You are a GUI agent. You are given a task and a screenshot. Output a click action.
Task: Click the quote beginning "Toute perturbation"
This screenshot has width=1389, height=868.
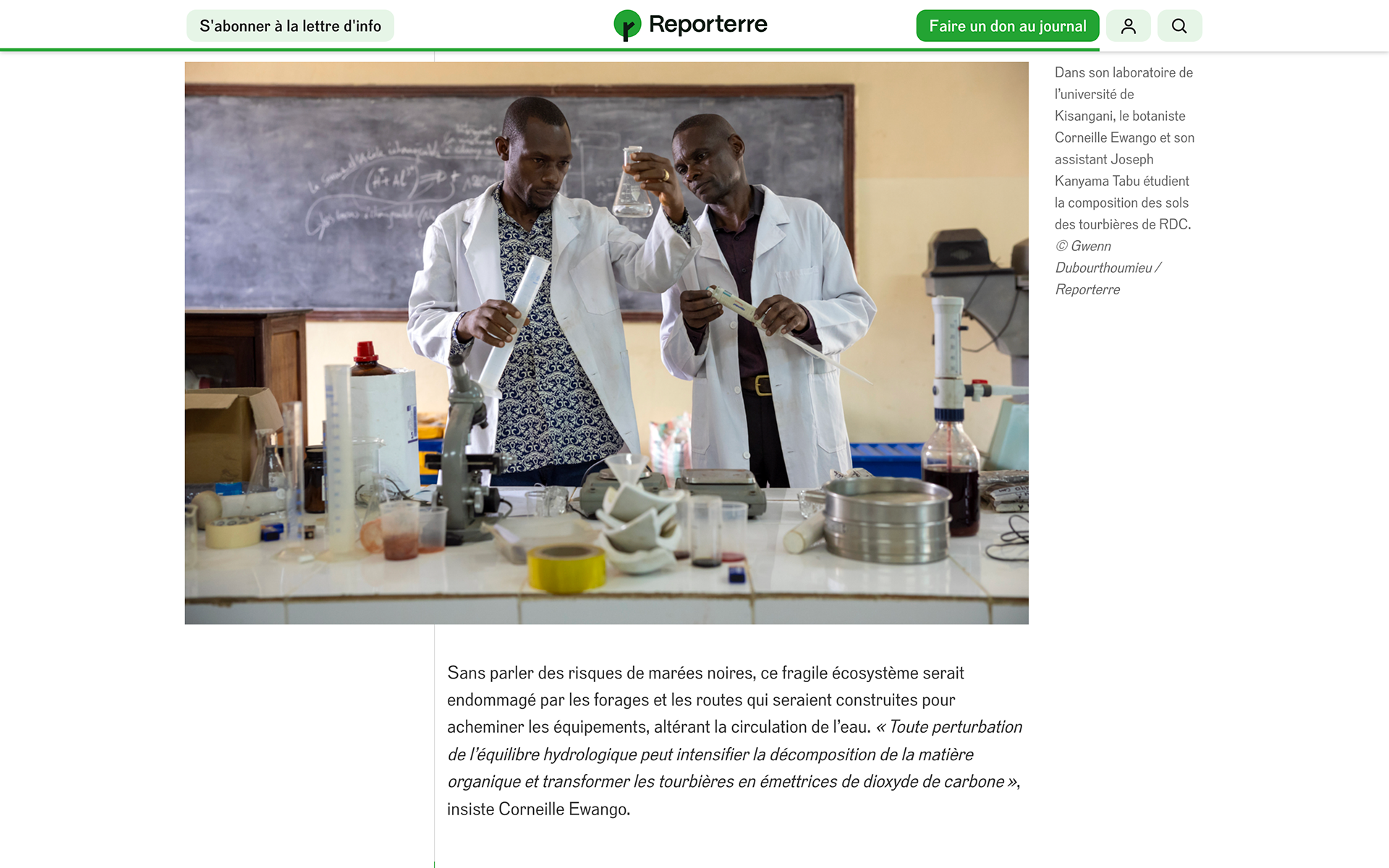tap(955, 727)
